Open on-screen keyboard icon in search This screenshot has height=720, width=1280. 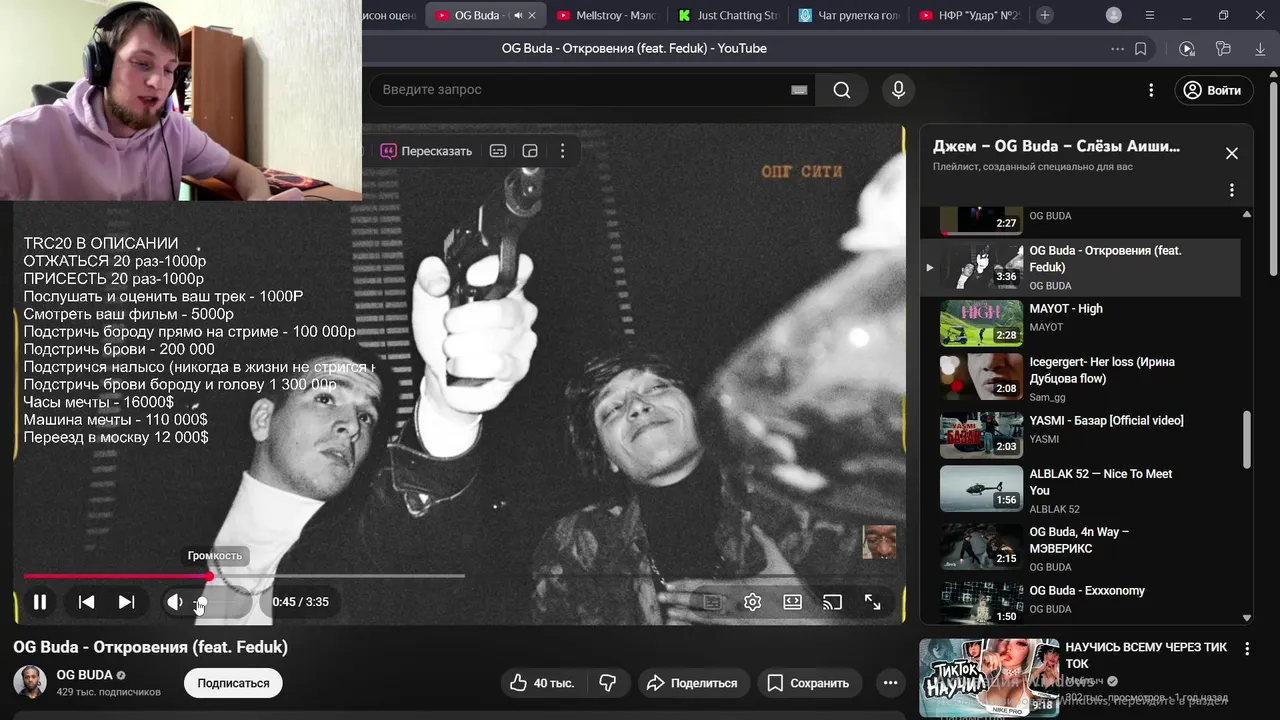[799, 90]
